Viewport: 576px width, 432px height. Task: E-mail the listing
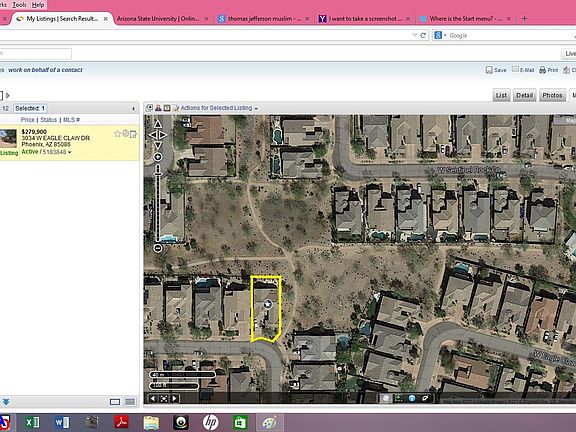point(523,70)
